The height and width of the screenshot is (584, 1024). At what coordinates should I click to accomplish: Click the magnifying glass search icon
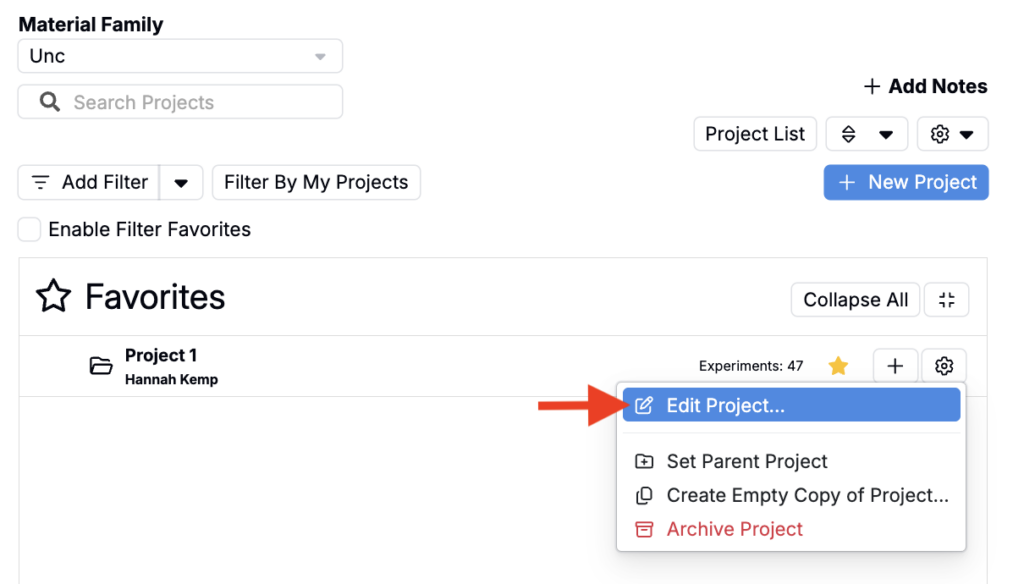(x=50, y=102)
